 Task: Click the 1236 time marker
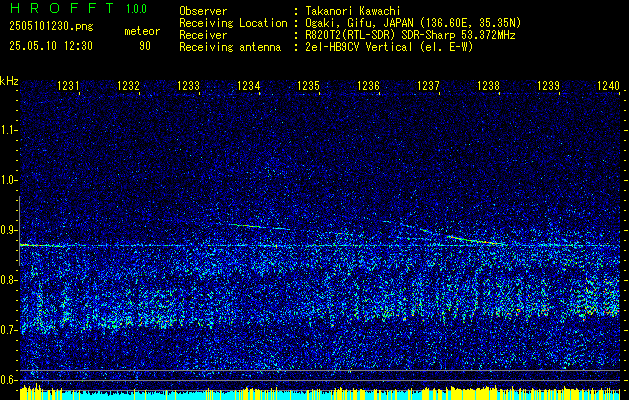[368, 85]
